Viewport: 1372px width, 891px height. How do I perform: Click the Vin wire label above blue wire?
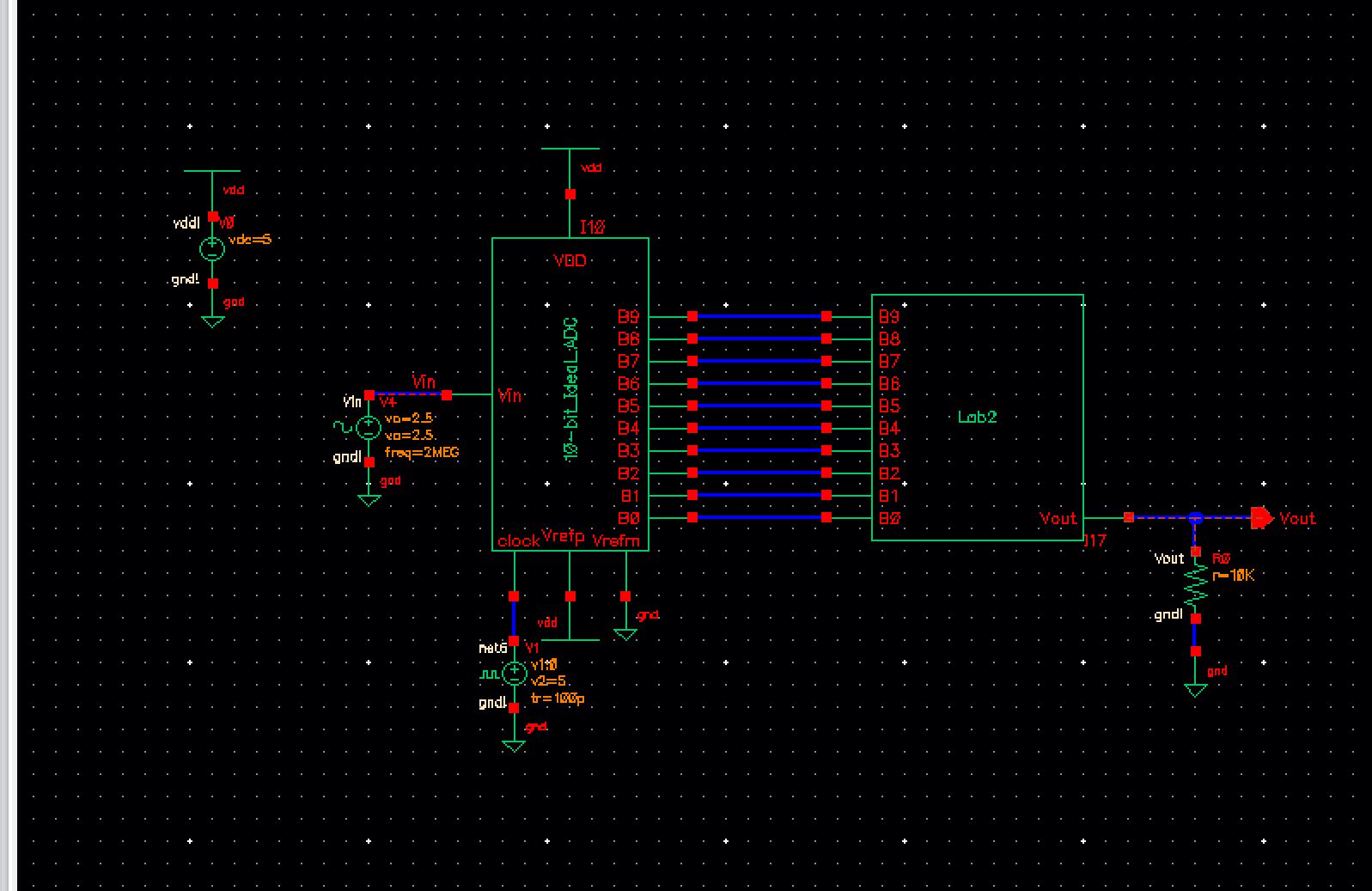(424, 381)
